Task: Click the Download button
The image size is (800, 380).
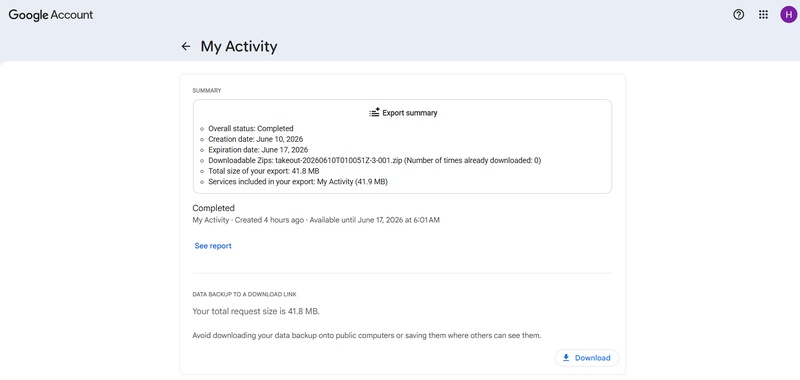Action: point(587,358)
